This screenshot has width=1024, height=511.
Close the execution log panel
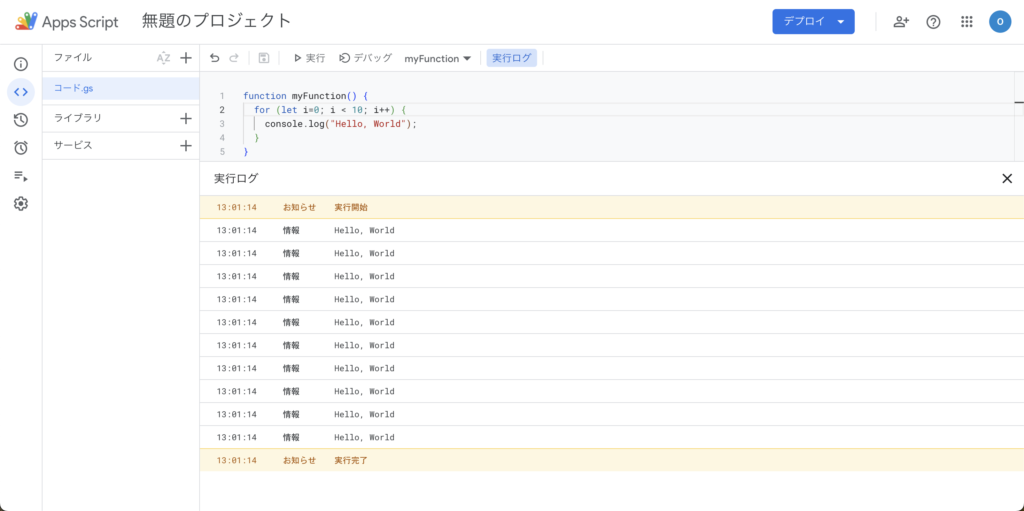coord(1007,178)
